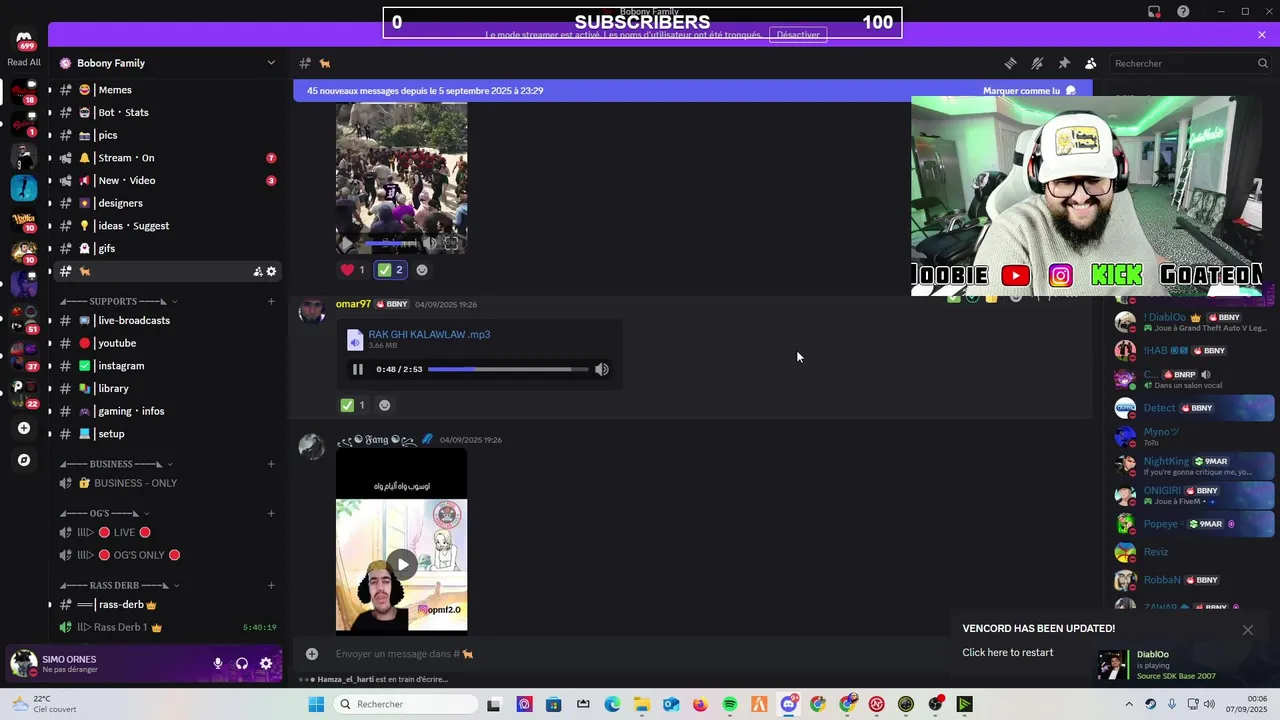Open the Inbox icon in the title bar
The width and height of the screenshot is (1280, 720).
tap(1154, 12)
